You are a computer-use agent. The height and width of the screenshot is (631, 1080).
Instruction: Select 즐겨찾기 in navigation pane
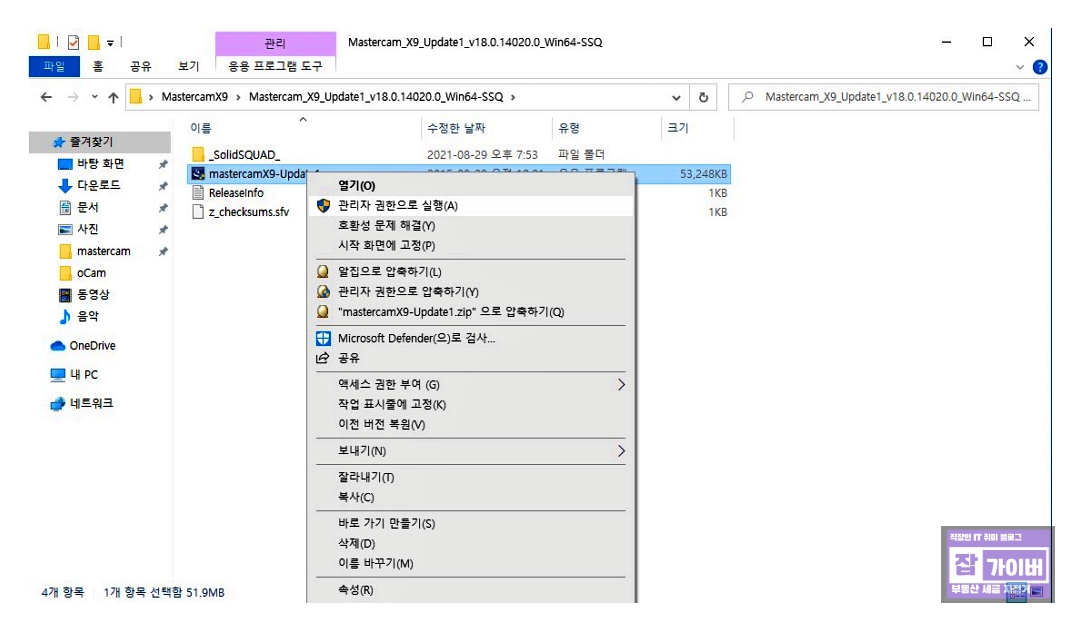pyautogui.click(x=100, y=142)
